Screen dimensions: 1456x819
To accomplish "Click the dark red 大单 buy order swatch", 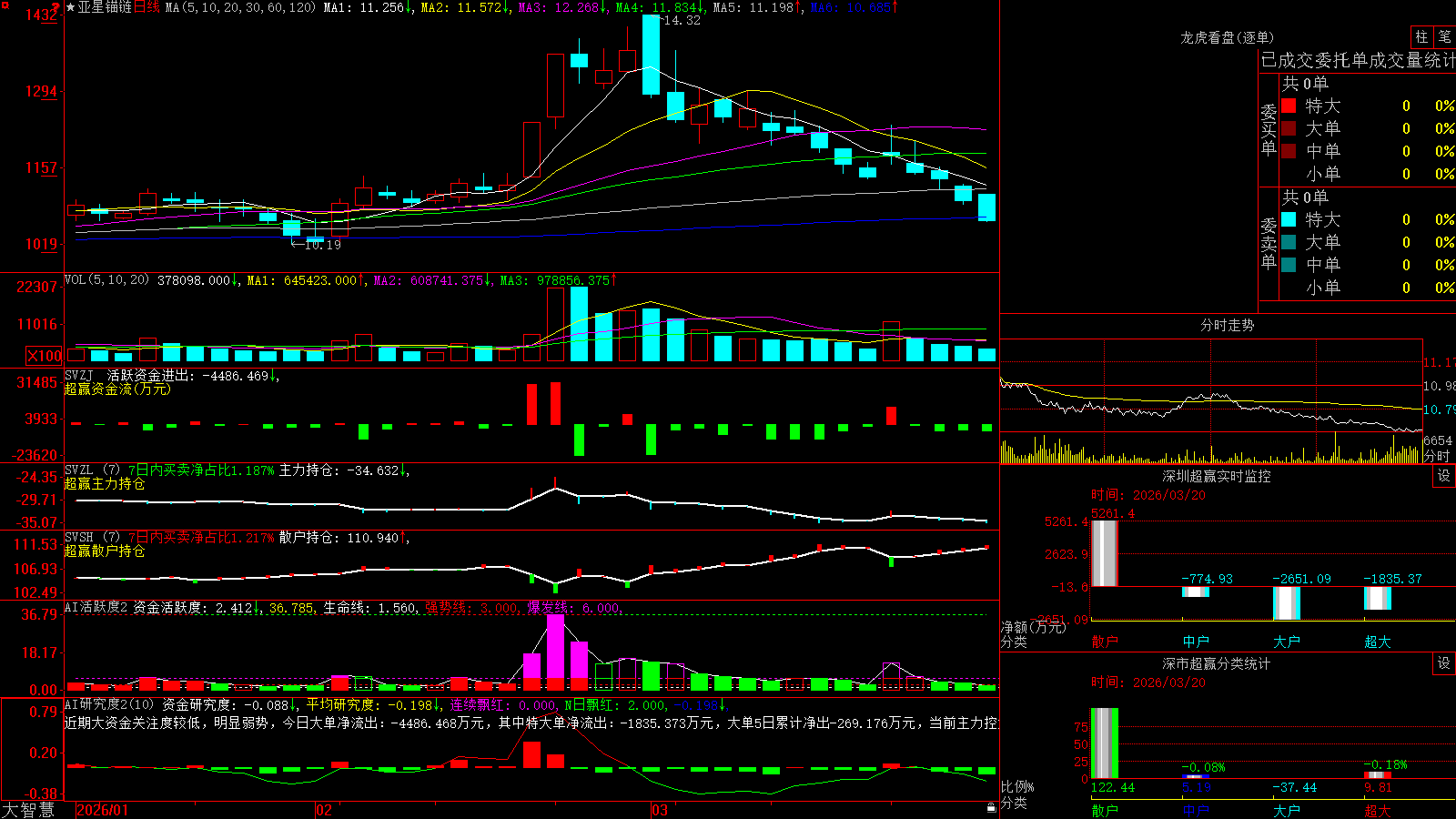I will pos(1289,128).
